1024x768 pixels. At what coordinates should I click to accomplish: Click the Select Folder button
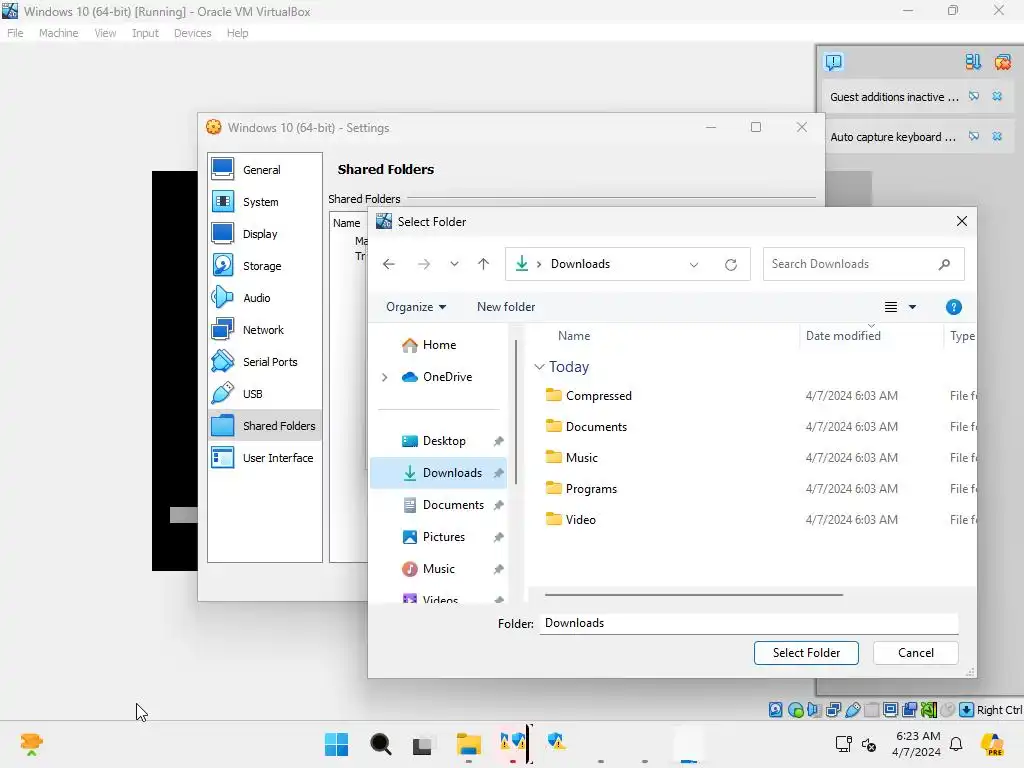(806, 652)
